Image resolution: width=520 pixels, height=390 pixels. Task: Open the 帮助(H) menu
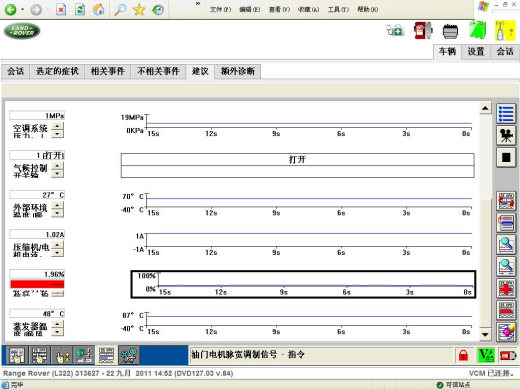tap(368, 9)
